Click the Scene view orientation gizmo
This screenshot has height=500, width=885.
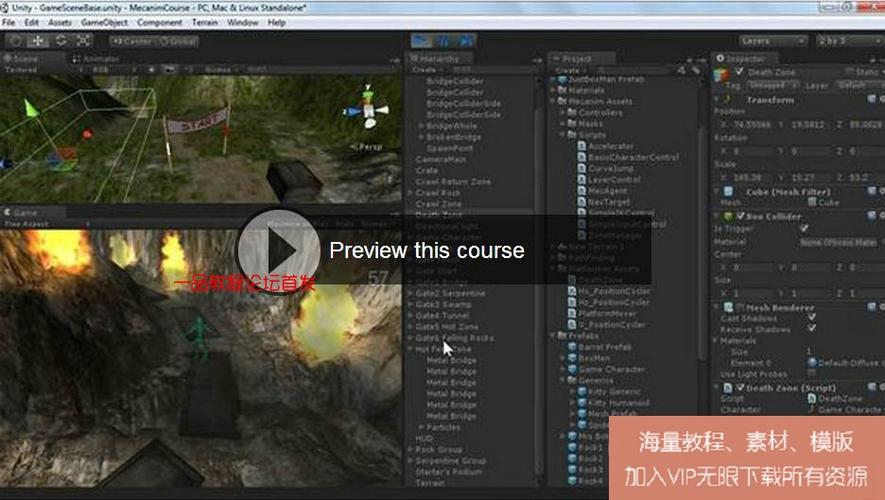click(368, 108)
